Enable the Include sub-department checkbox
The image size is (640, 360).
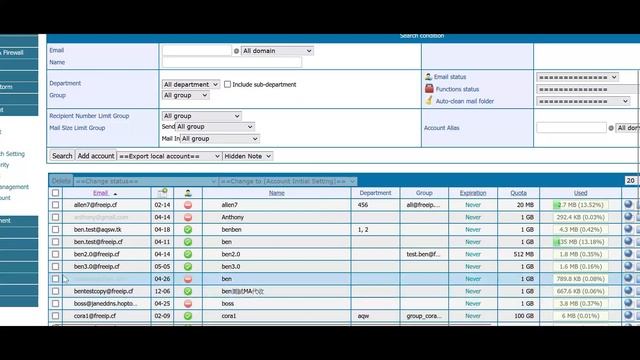coord(227,84)
